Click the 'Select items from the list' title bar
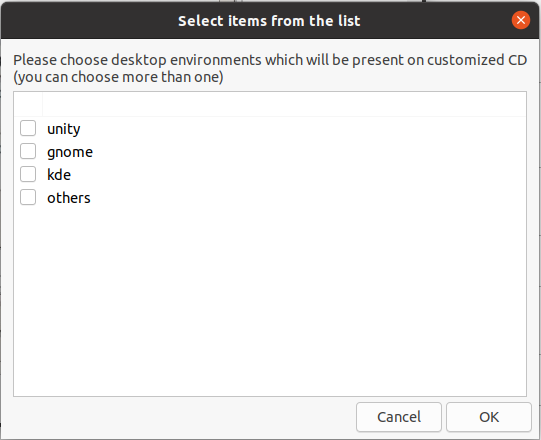 click(269, 21)
